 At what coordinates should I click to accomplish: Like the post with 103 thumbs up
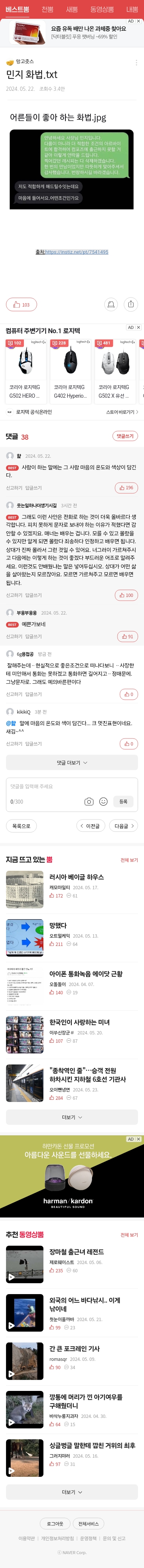(21, 304)
